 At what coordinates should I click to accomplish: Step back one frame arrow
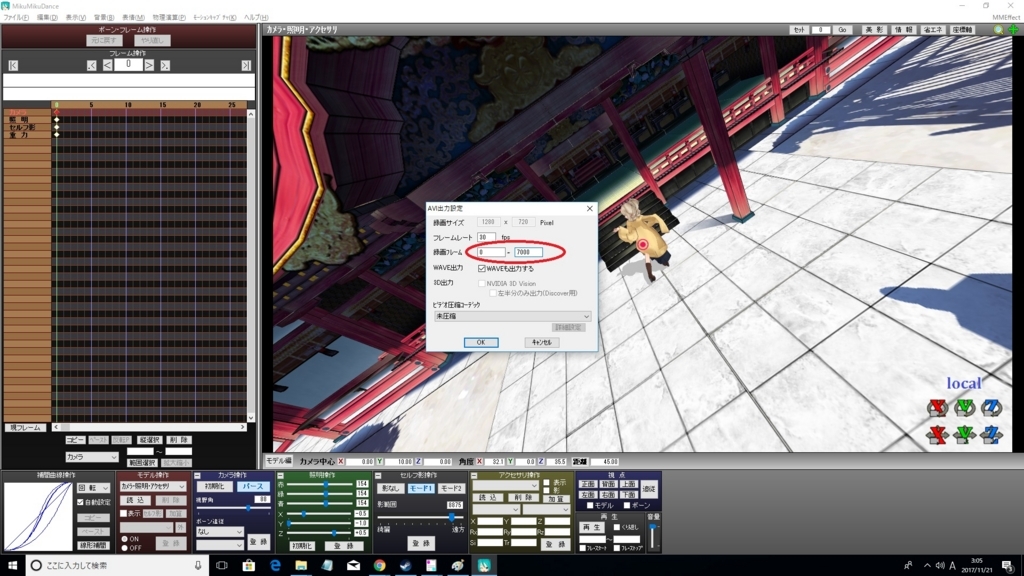point(107,65)
